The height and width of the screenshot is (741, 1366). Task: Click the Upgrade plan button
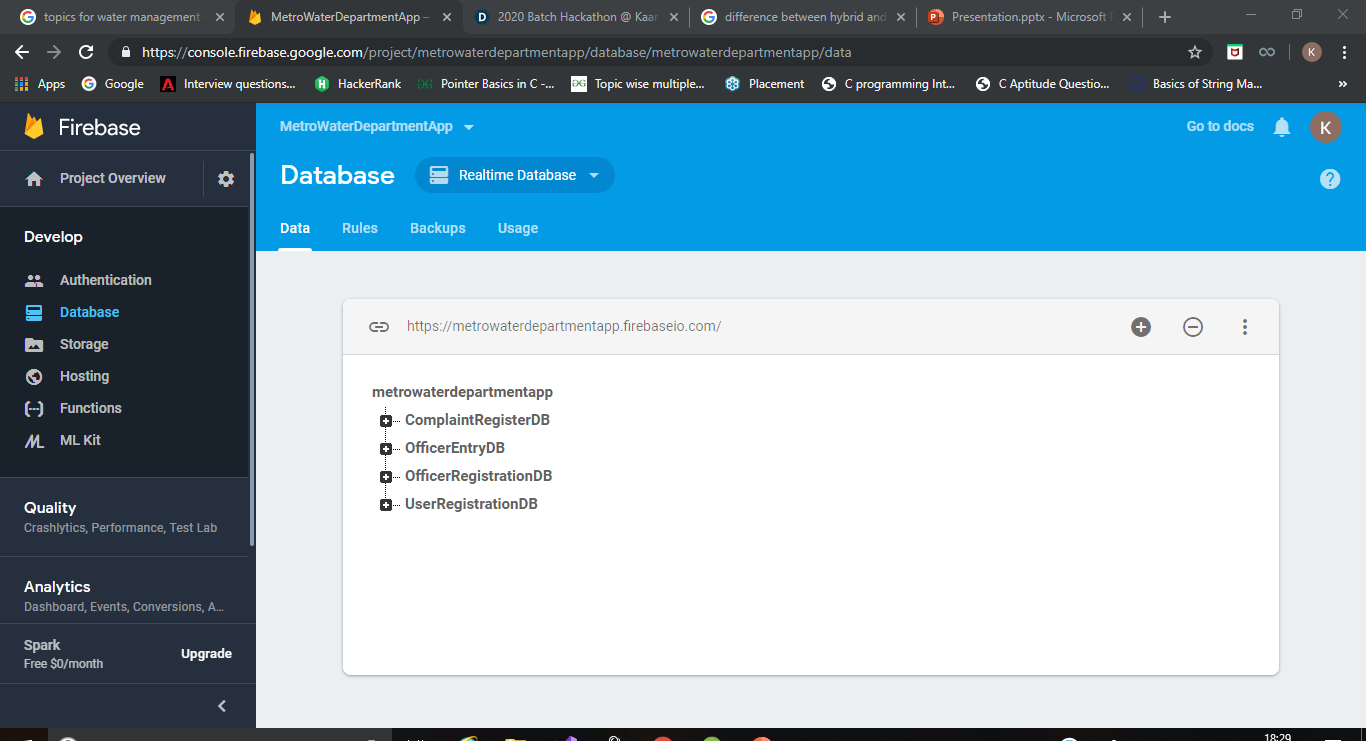[206, 654]
